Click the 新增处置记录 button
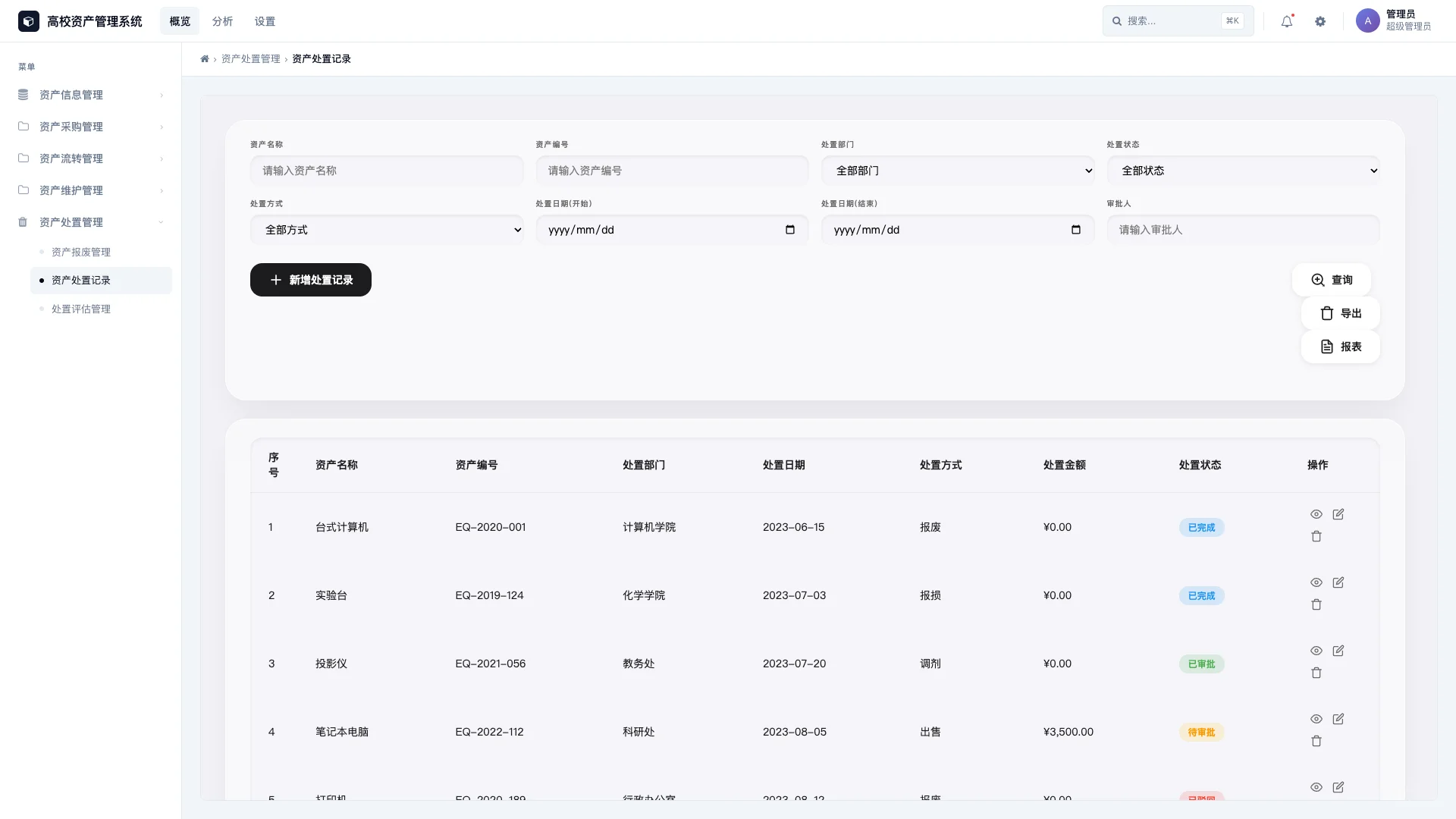The height and width of the screenshot is (819, 1456). pos(311,280)
